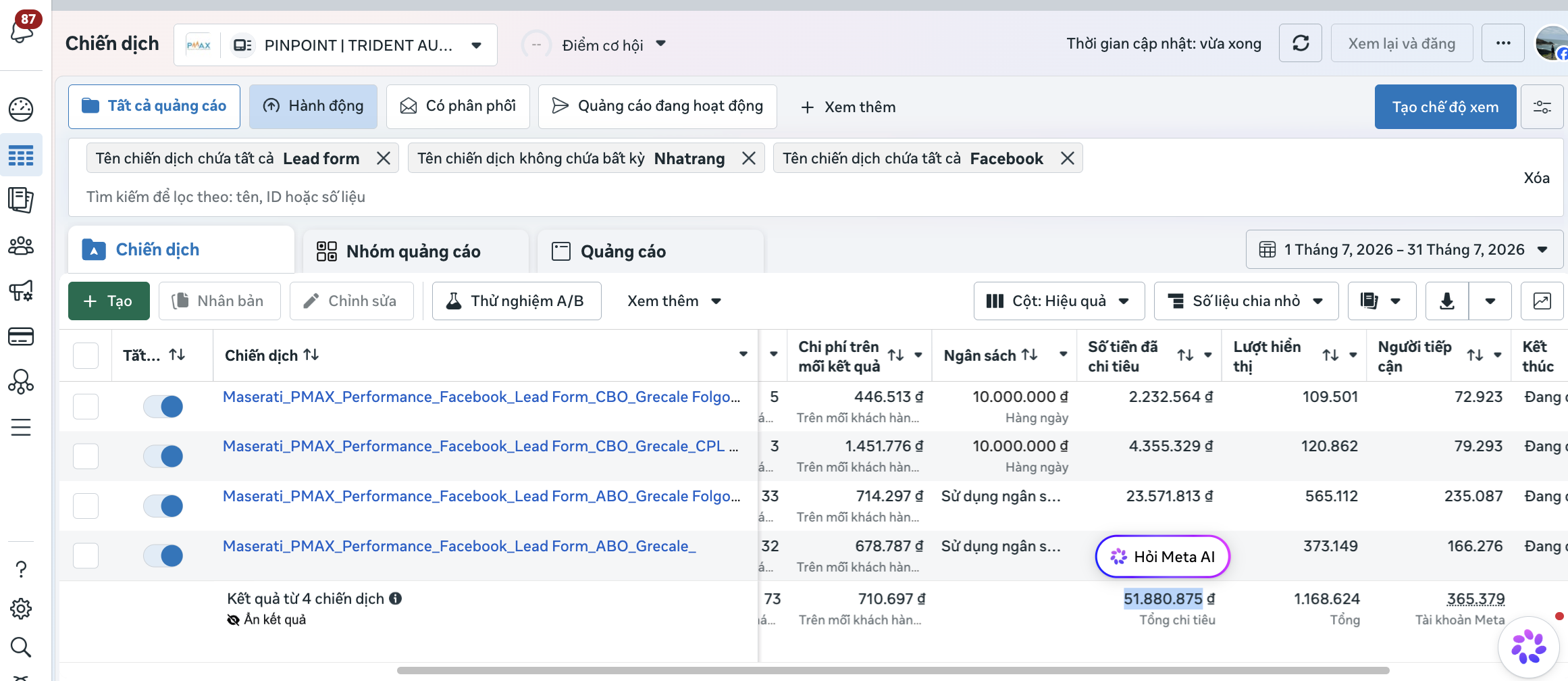Select the Có phân phối view
Screen dimensions: 1568x681
click(x=458, y=106)
